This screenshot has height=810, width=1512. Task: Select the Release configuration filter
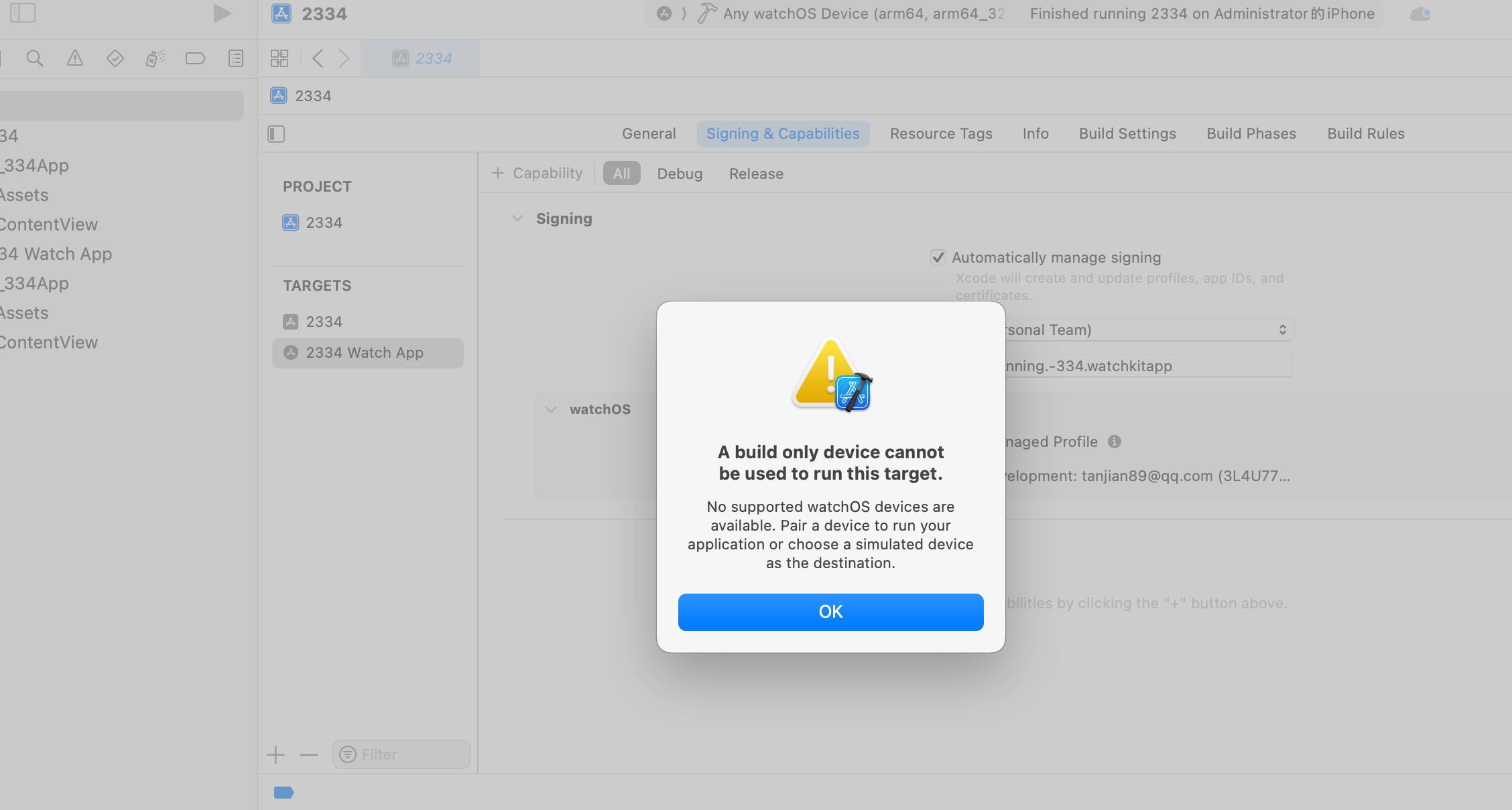pos(756,174)
